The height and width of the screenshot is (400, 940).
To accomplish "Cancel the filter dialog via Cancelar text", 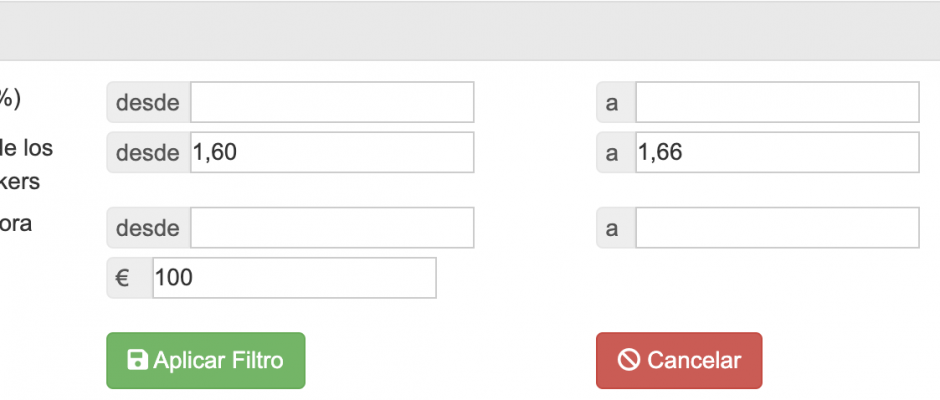I will point(694,360).
